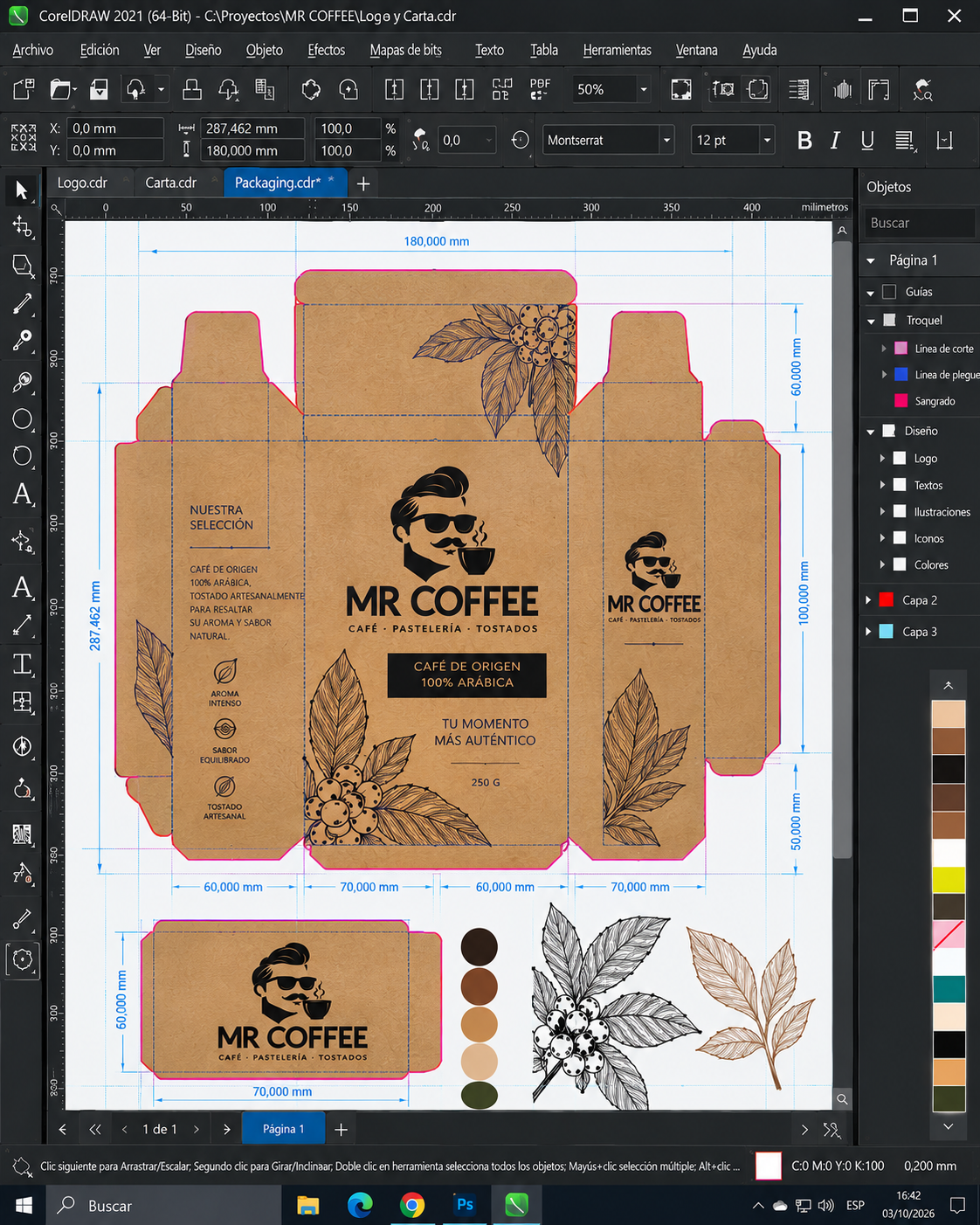Click the Save diskette icon

coord(99,89)
